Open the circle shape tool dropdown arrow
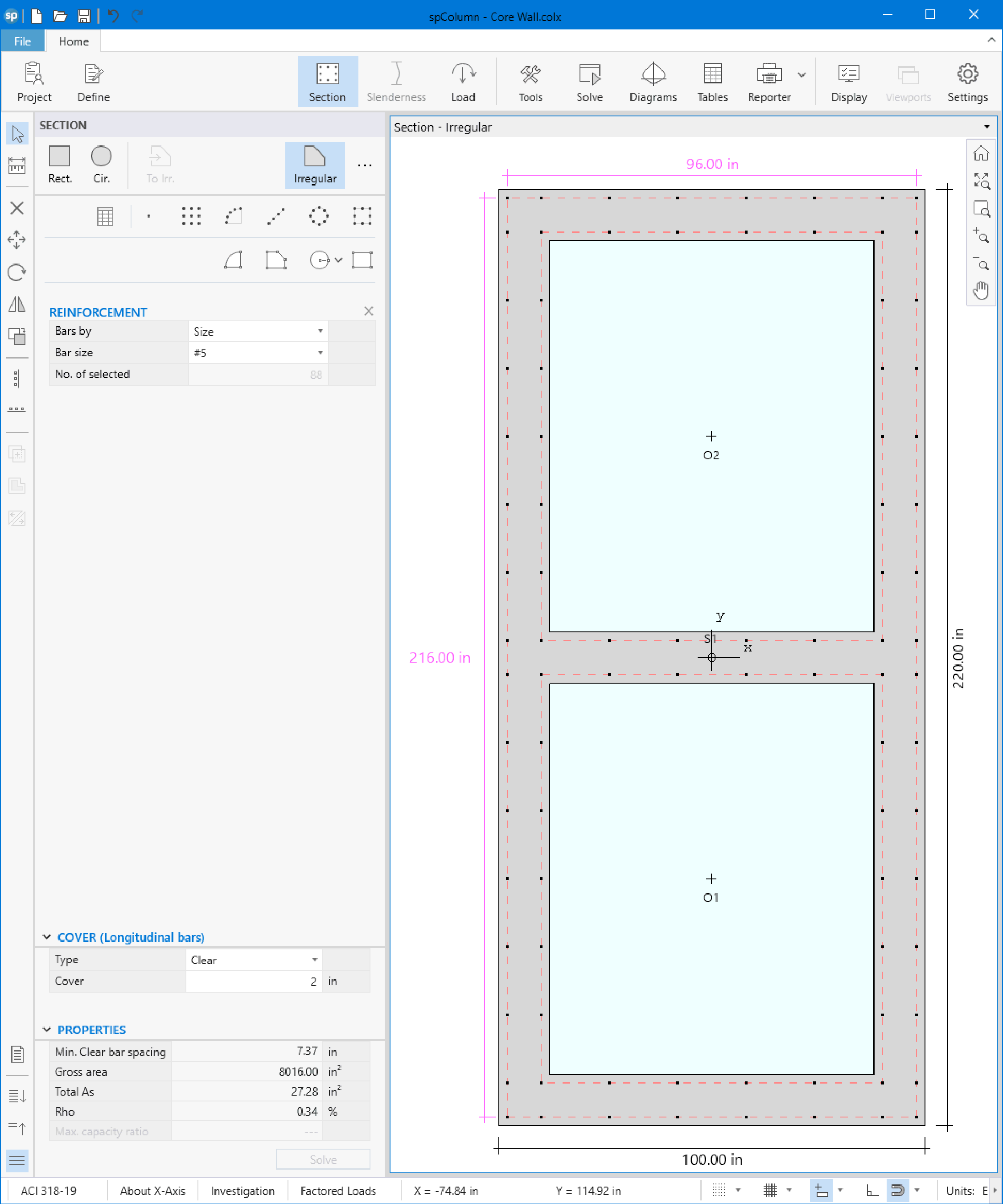 (x=339, y=260)
